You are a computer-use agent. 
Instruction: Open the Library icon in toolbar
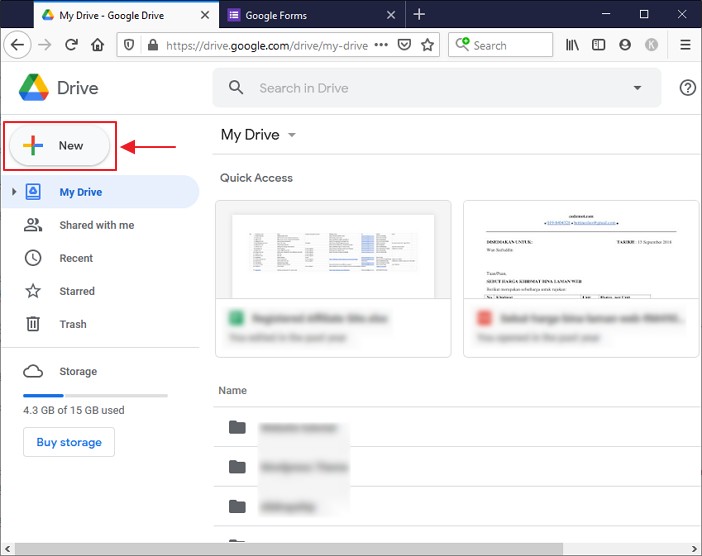[572, 45]
